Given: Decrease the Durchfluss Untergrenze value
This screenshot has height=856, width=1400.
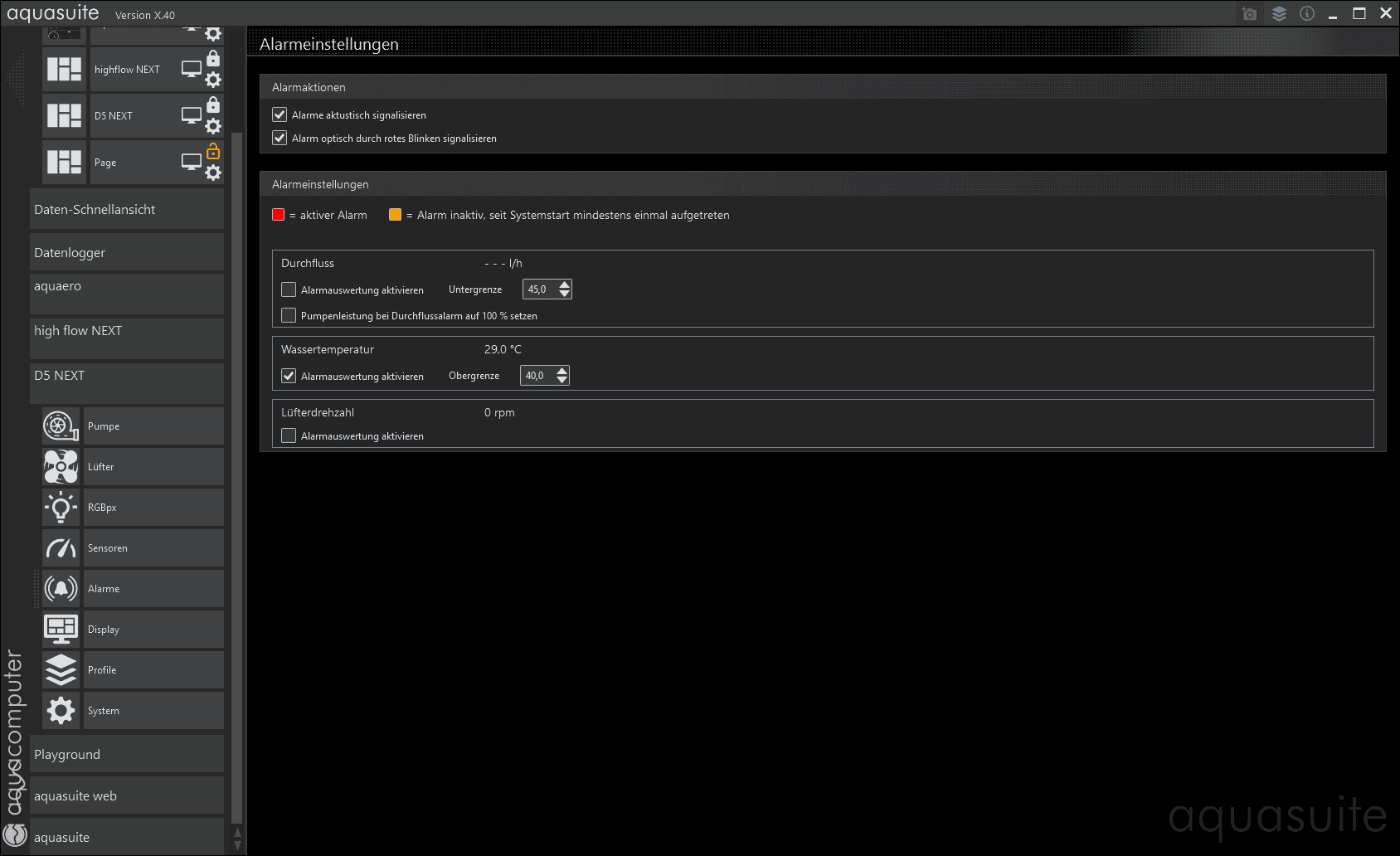Looking at the screenshot, I should pos(565,294).
